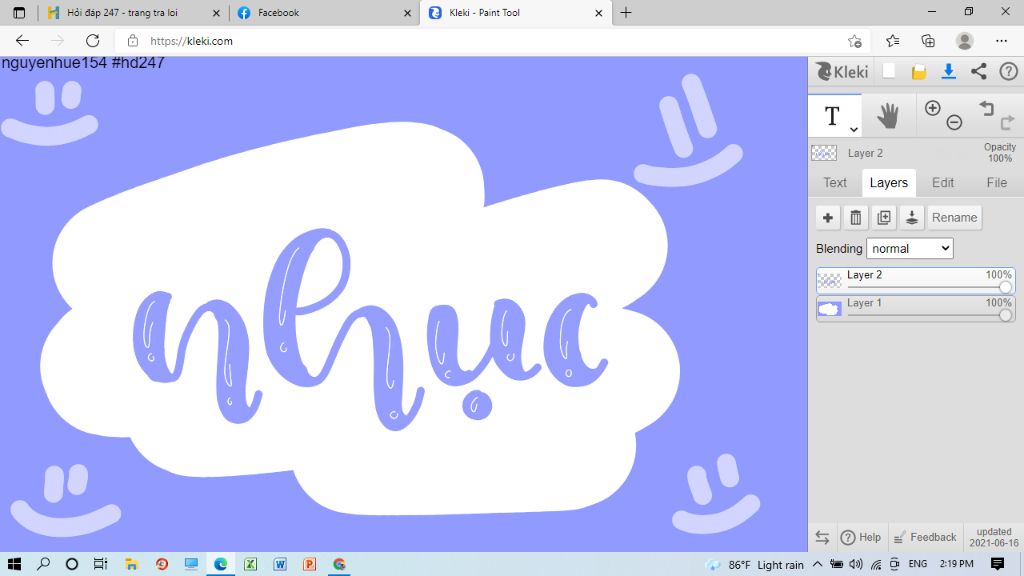Open an image file via folder icon
The width and height of the screenshot is (1024, 576).
coord(919,72)
